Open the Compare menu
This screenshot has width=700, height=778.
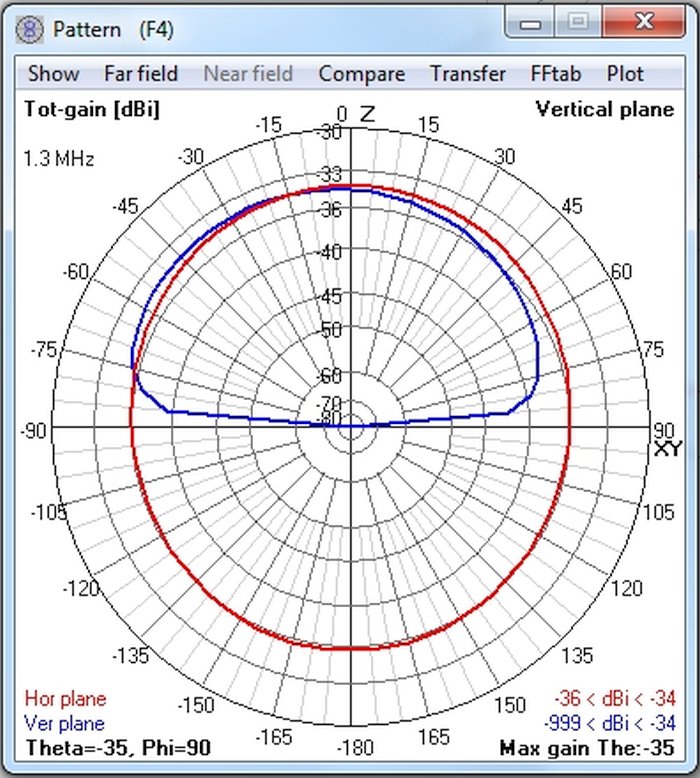[362, 74]
